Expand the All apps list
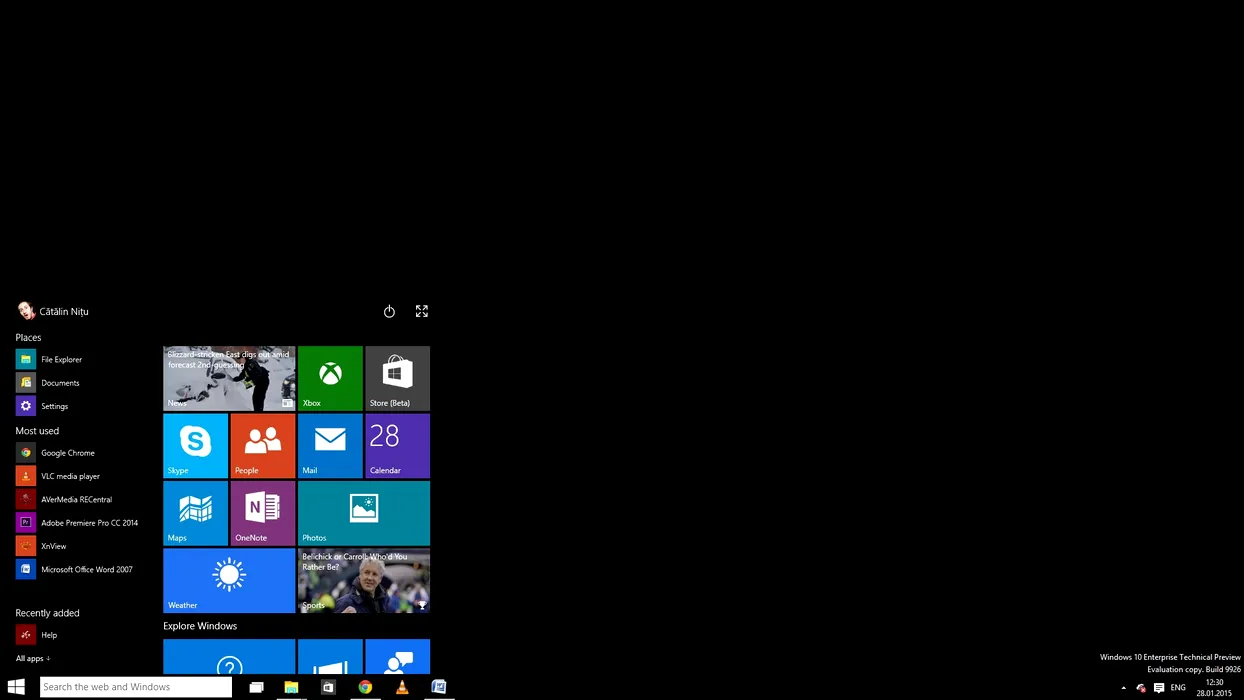The height and width of the screenshot is (700, 1244). 33,658
